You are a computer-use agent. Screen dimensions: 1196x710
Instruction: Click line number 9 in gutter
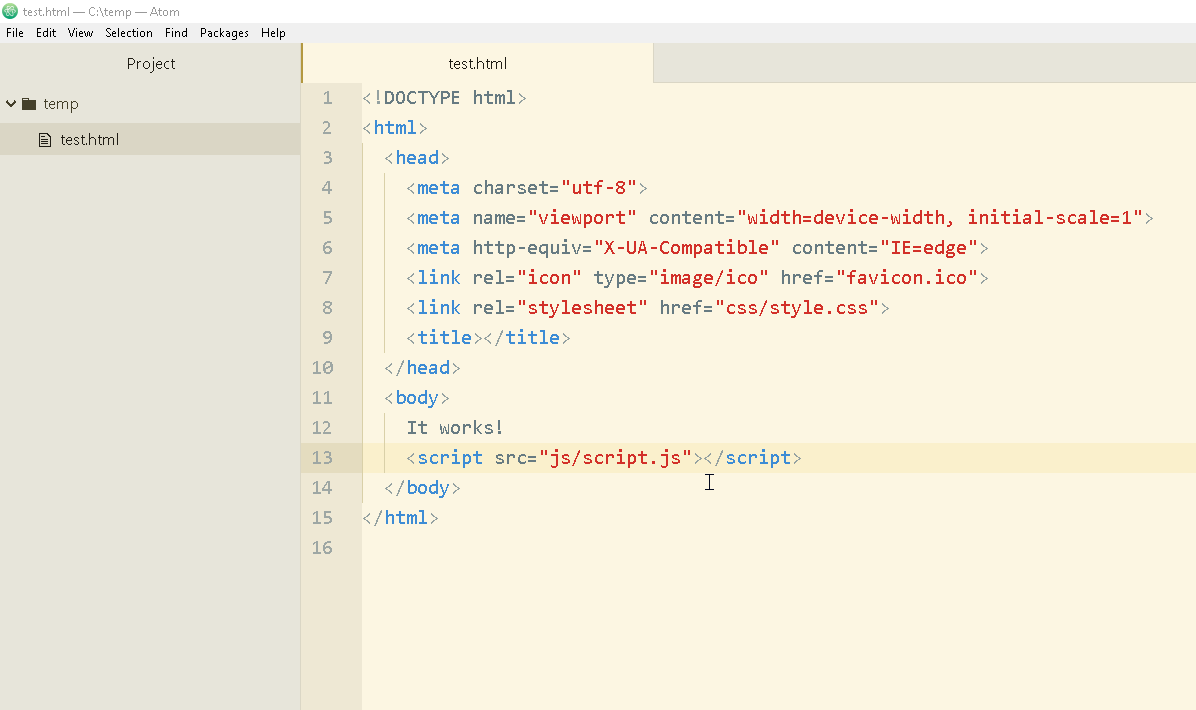click(x=327, y=338)
